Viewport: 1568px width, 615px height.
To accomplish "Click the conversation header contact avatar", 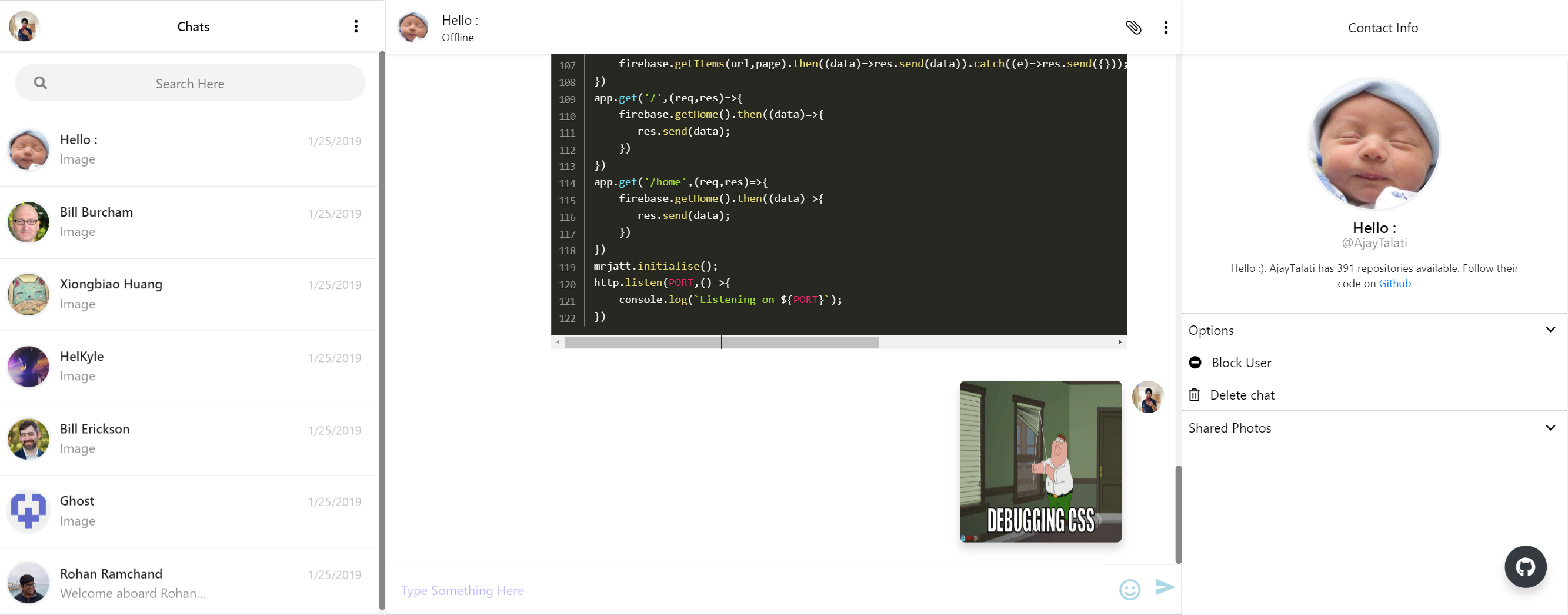I will point(413,27).
